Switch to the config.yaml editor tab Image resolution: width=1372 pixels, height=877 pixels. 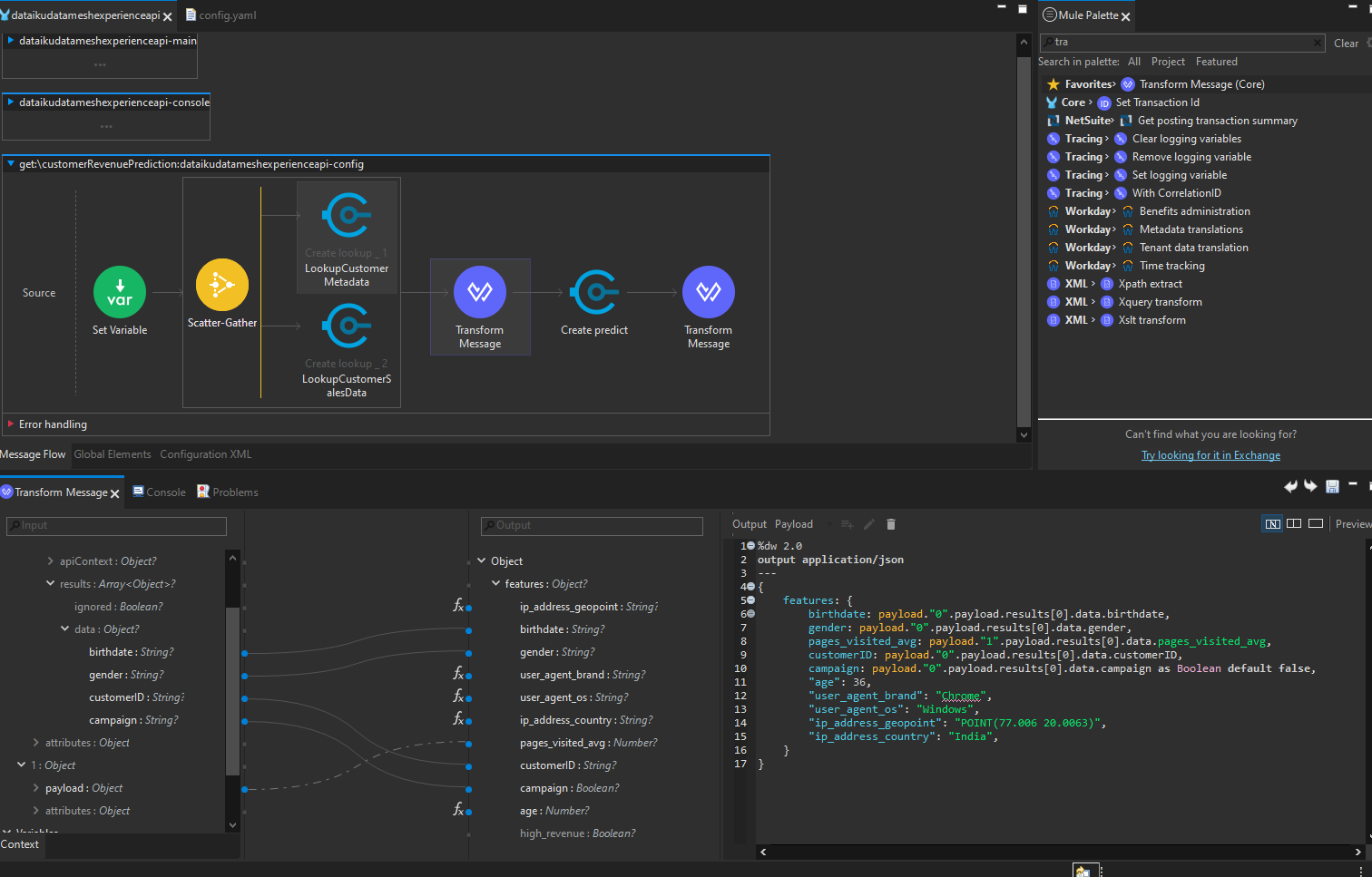click(220, 15)
